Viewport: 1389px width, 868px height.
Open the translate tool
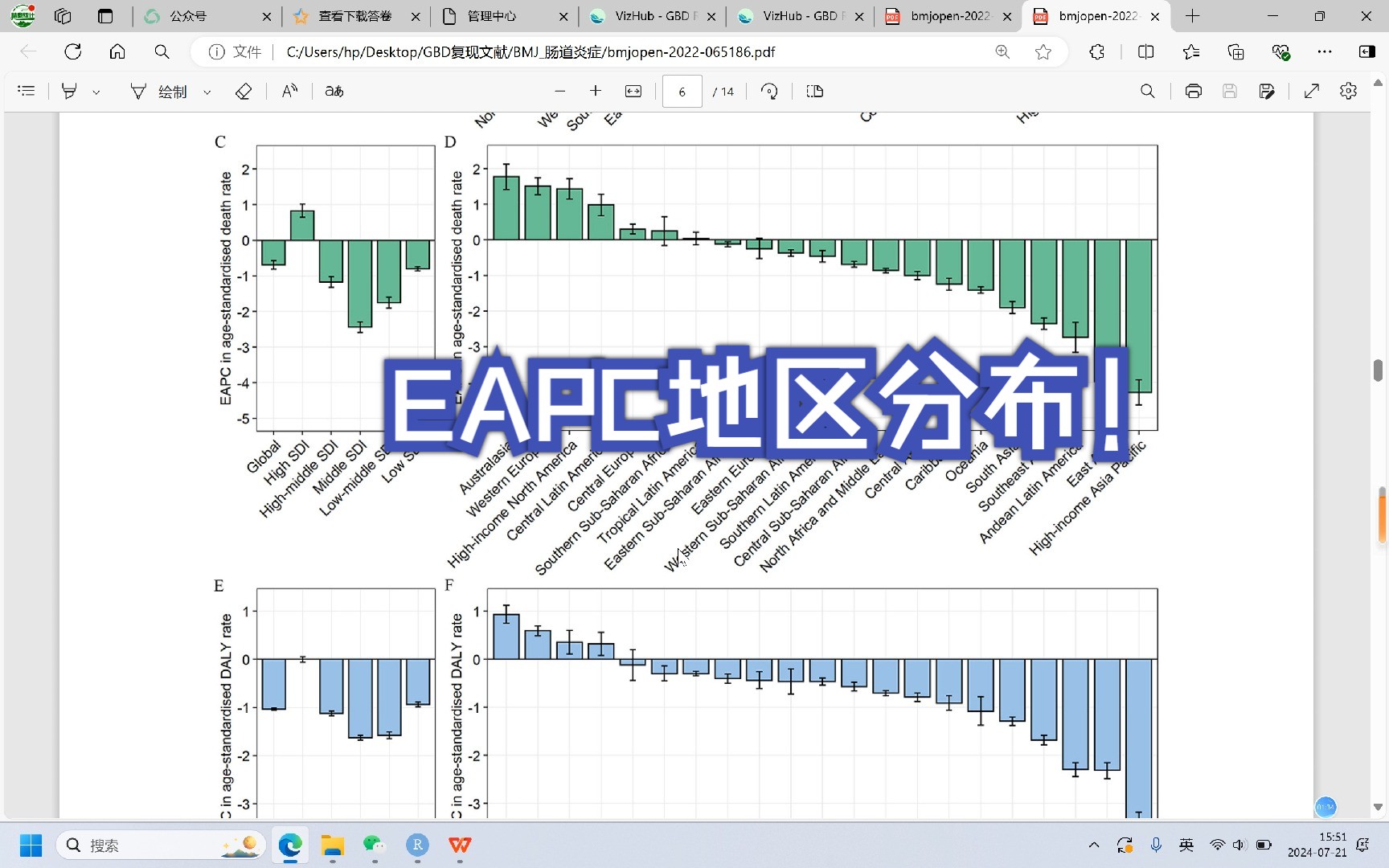[334, 91]
